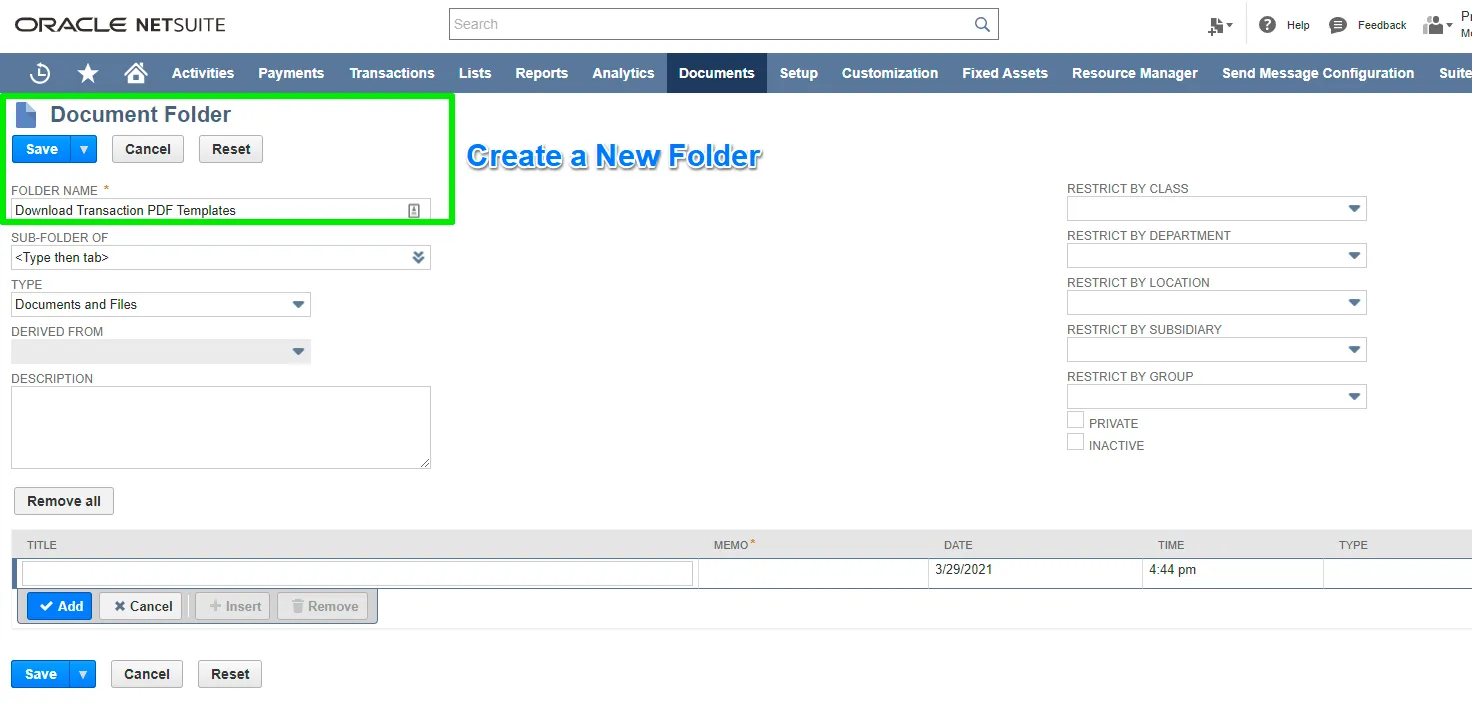
Task: Click icon inside Folder Name field
Action: click(x=414, y=210)
